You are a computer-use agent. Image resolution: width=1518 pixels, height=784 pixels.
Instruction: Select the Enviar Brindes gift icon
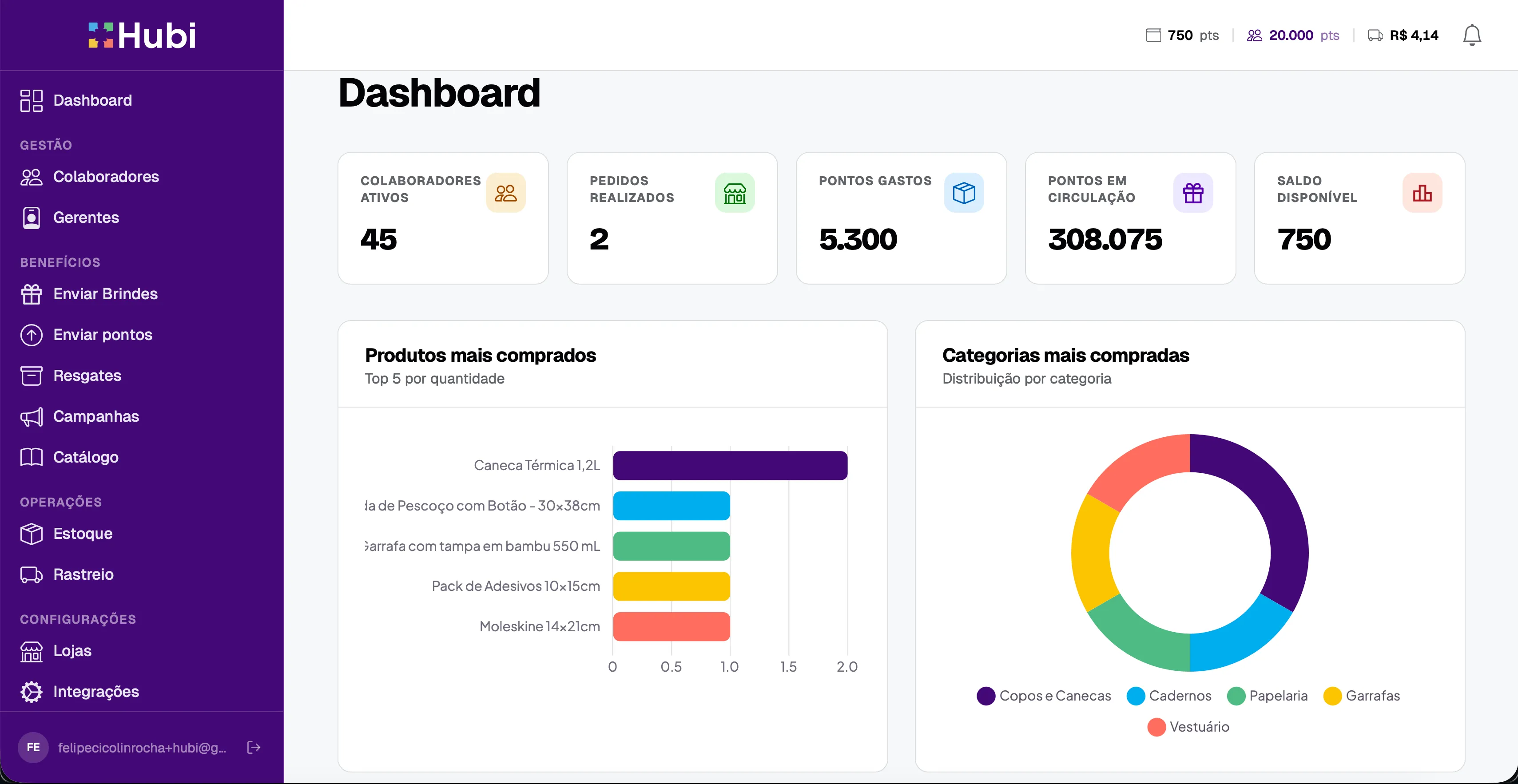[x=31, y=294]
